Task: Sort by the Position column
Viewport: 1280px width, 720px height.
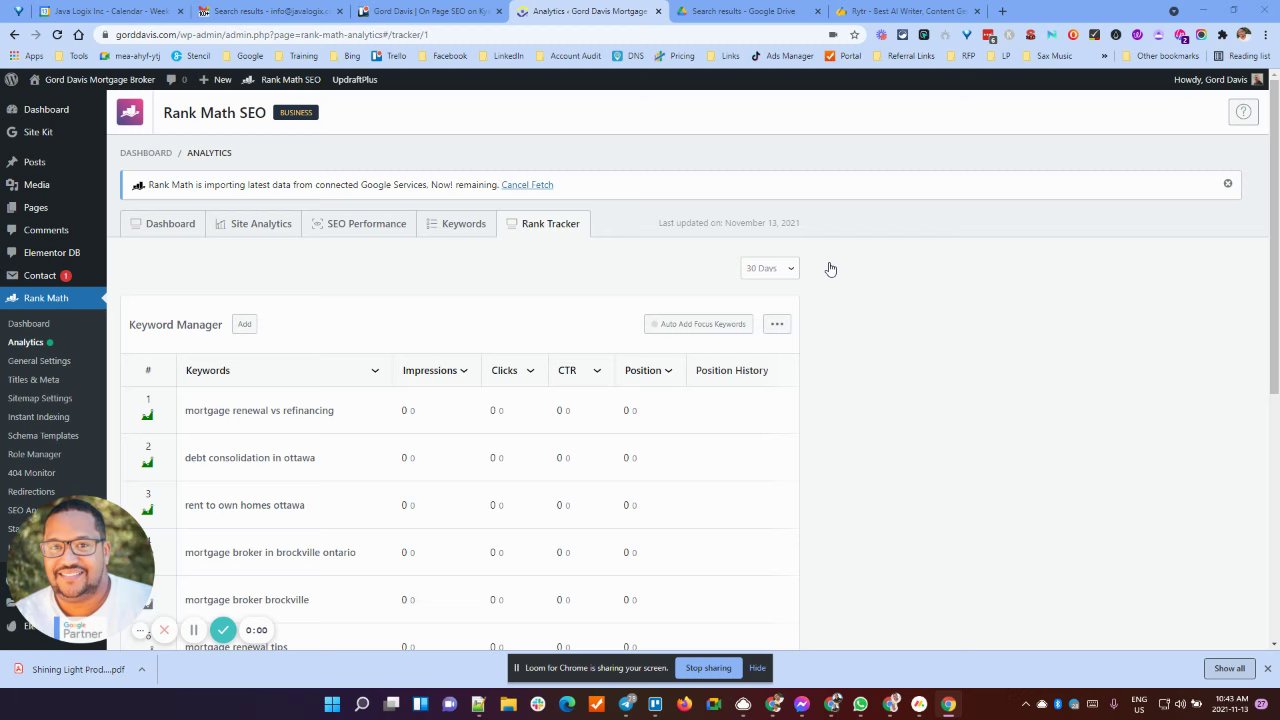Action: coord(648,370)
